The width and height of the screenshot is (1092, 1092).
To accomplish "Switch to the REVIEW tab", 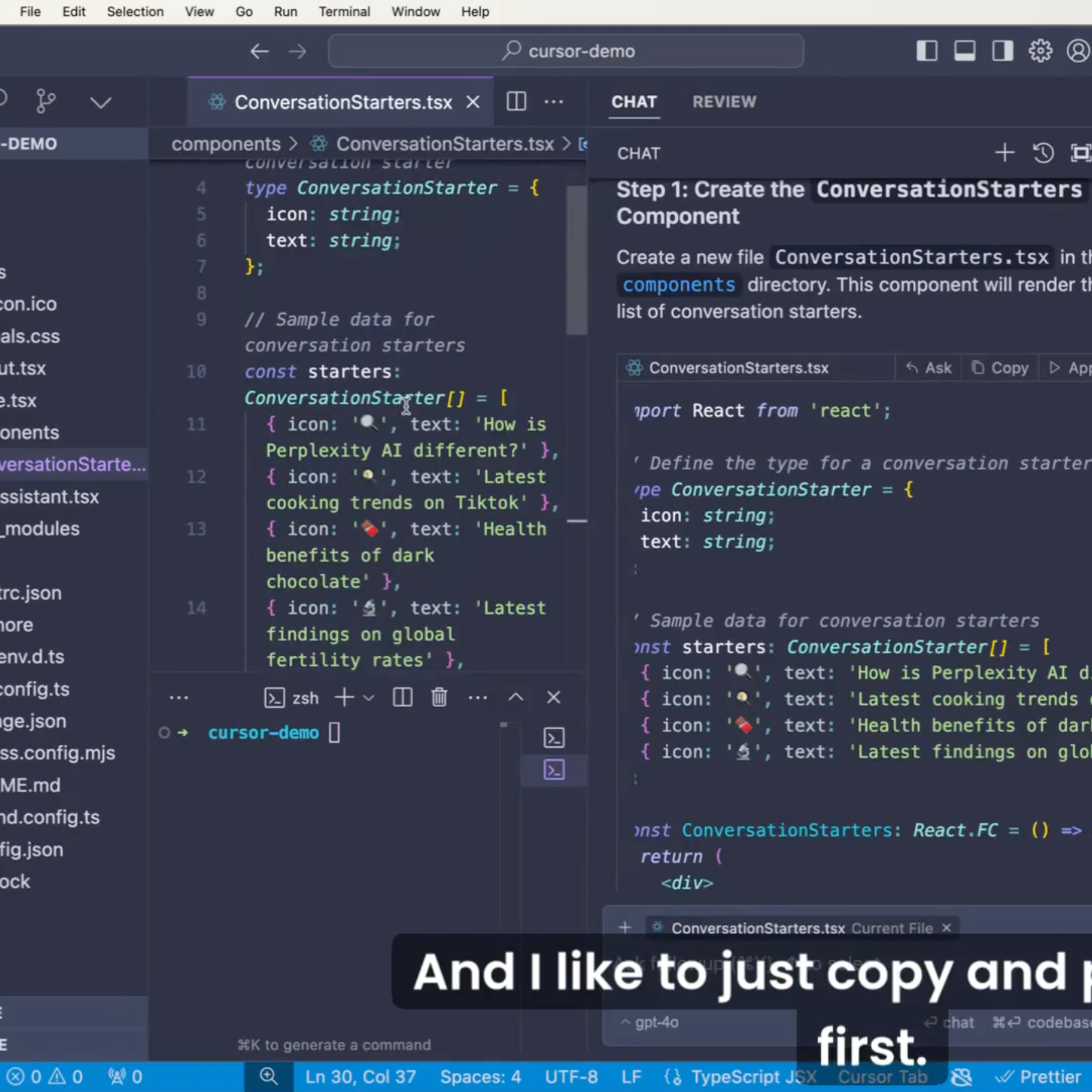I will (x=724, y=102).
